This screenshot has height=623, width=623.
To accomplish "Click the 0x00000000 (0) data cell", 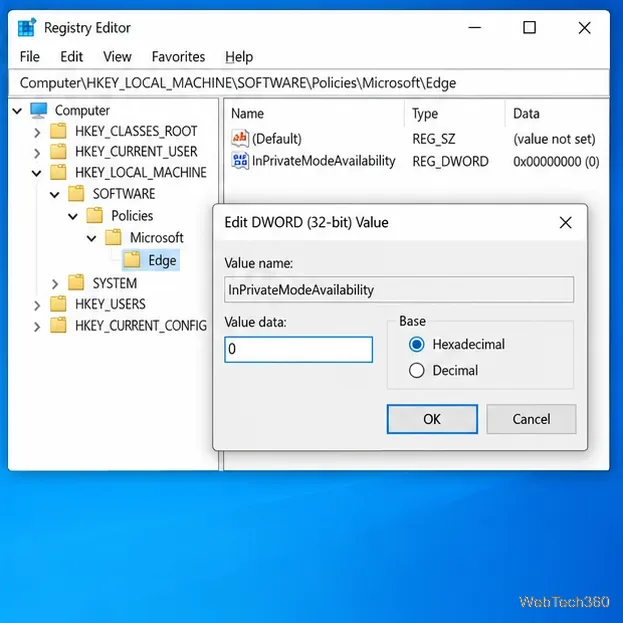I will [556, 161].
